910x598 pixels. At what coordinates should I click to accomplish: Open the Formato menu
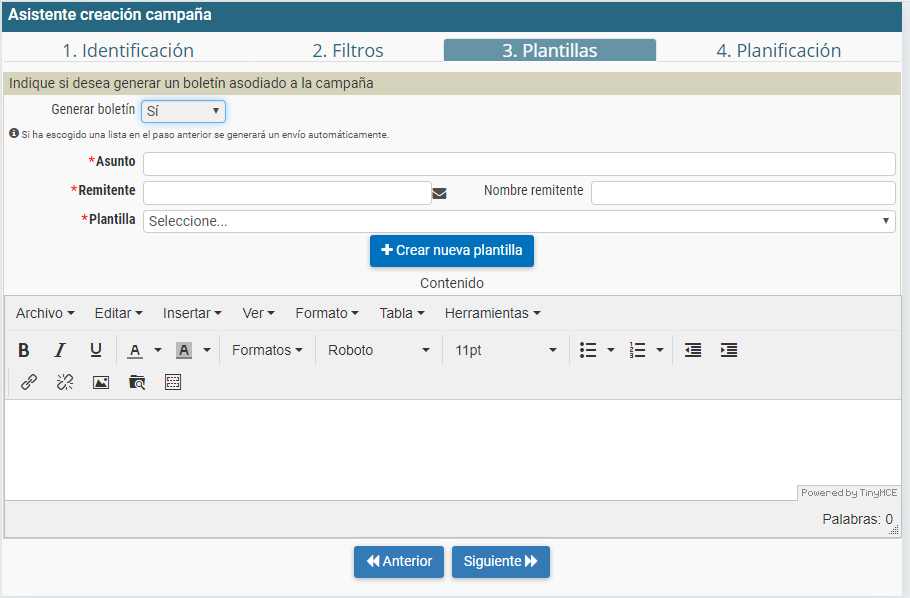pyautogui.click(x=327, y=314)
